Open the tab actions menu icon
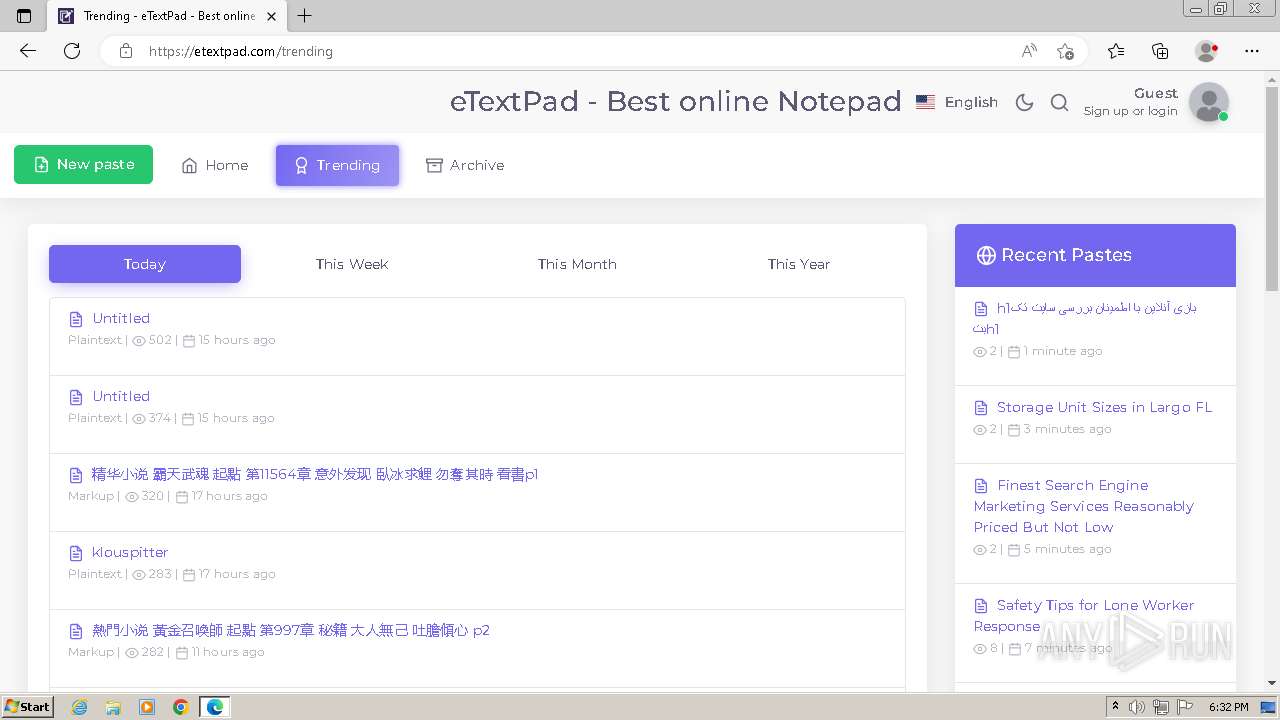This screenshot has height=720, width=1280. click(24, 15)
